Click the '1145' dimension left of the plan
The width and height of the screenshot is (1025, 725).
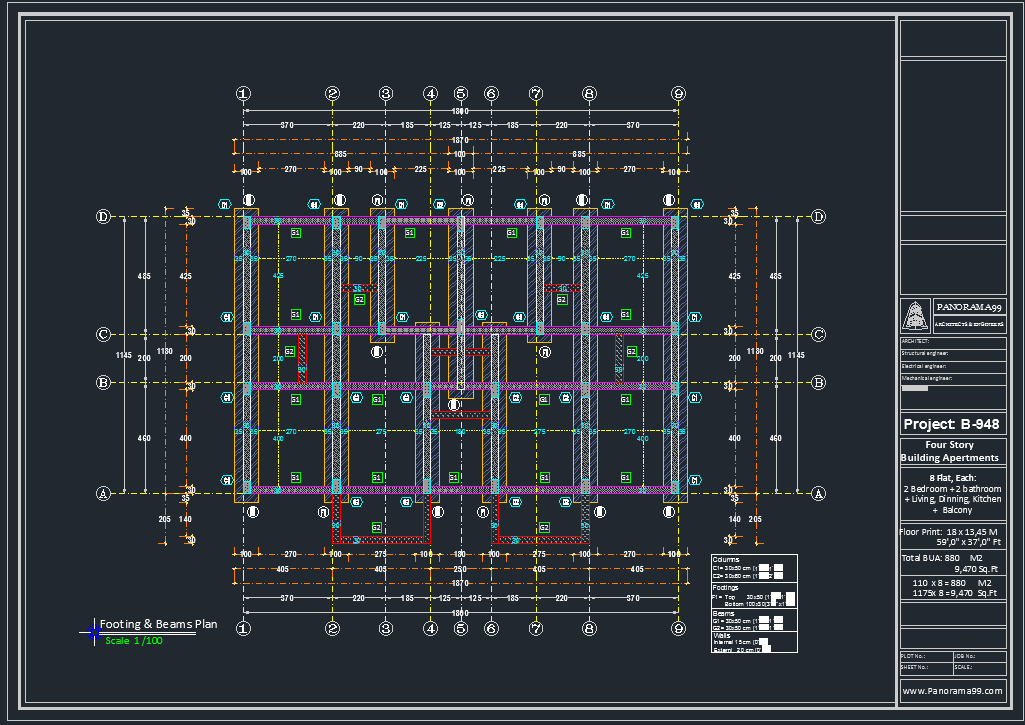click(x=124, y=356)
